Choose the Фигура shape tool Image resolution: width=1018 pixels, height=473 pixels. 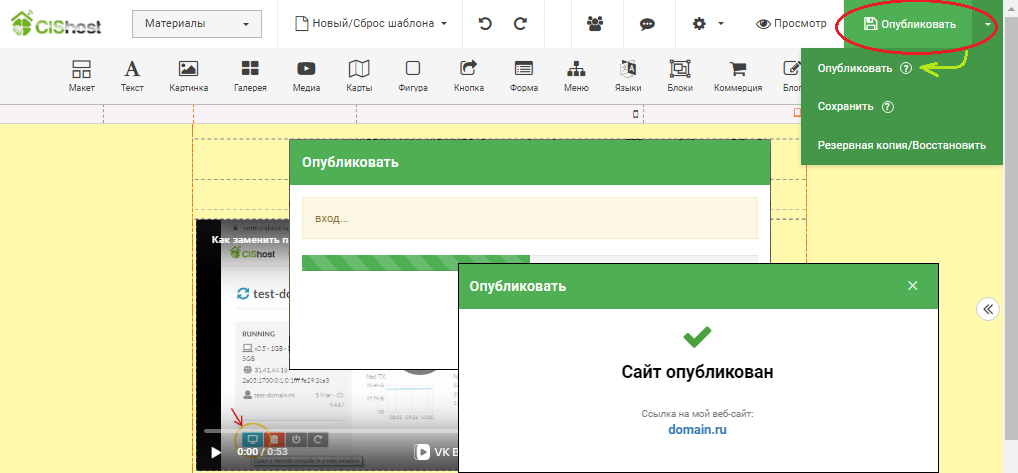[412, 76]
